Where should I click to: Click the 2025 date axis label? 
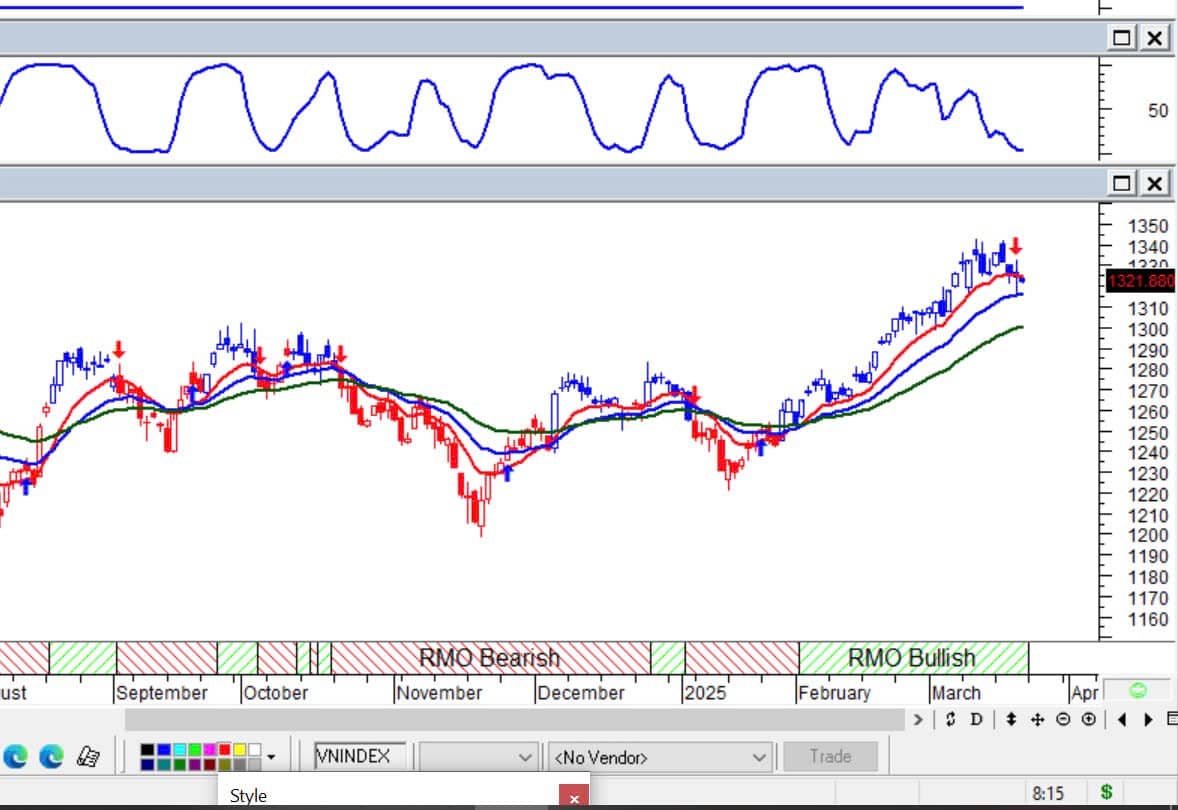coord(705,693)
